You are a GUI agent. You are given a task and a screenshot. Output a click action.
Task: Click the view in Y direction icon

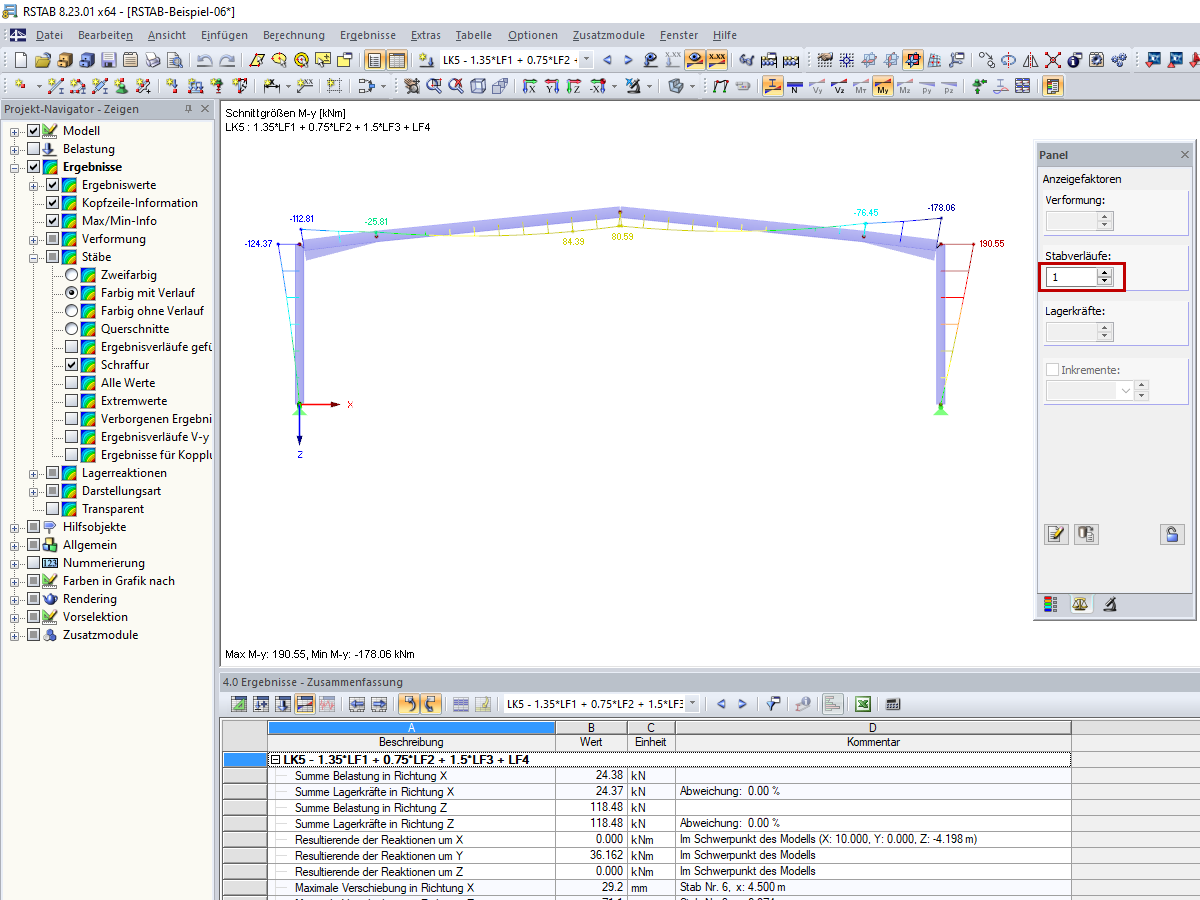pyautogui.click(x=552, y=86)
